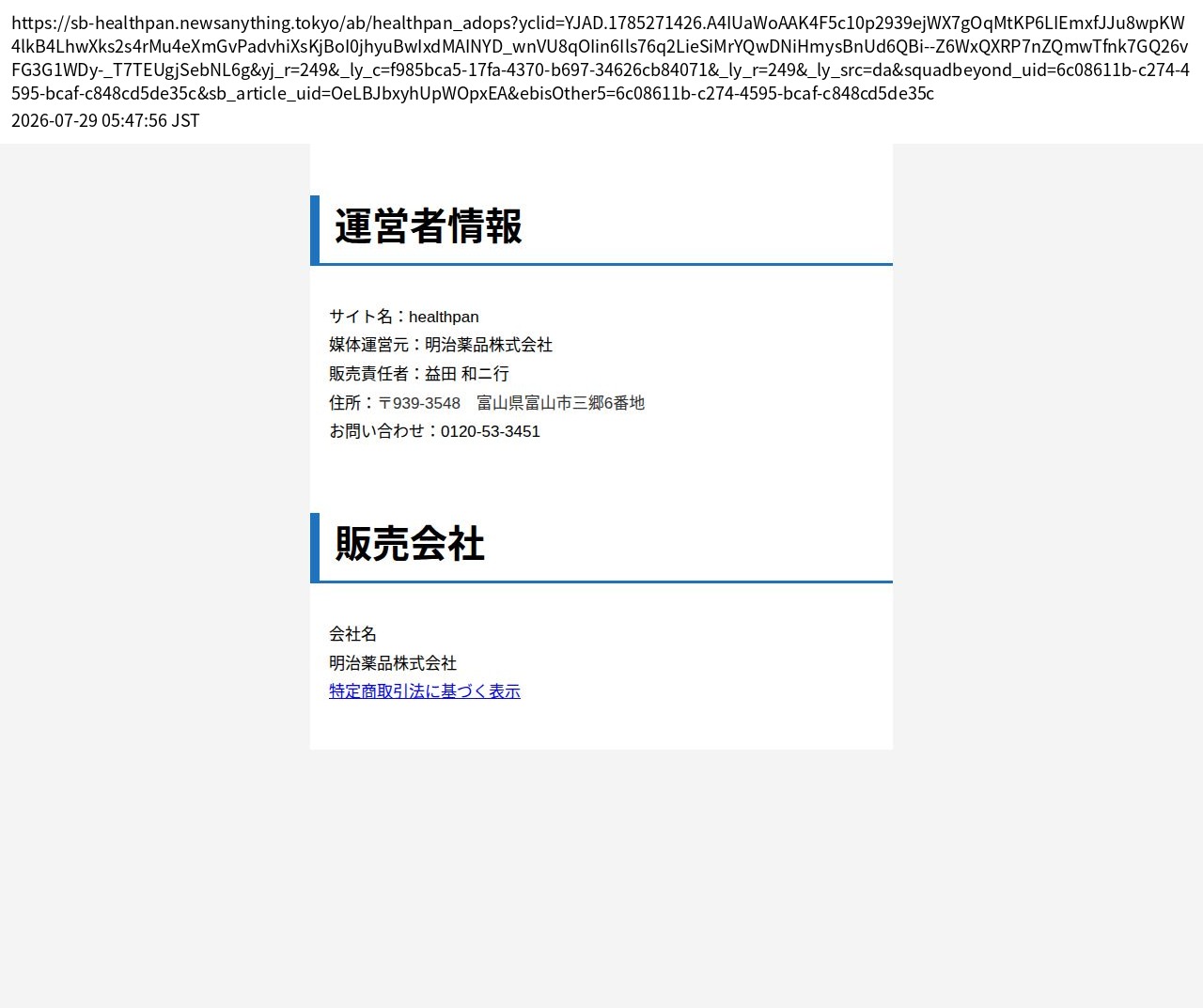
Task: Click the 運営者情報 heading
Action: tap(429, 226)
